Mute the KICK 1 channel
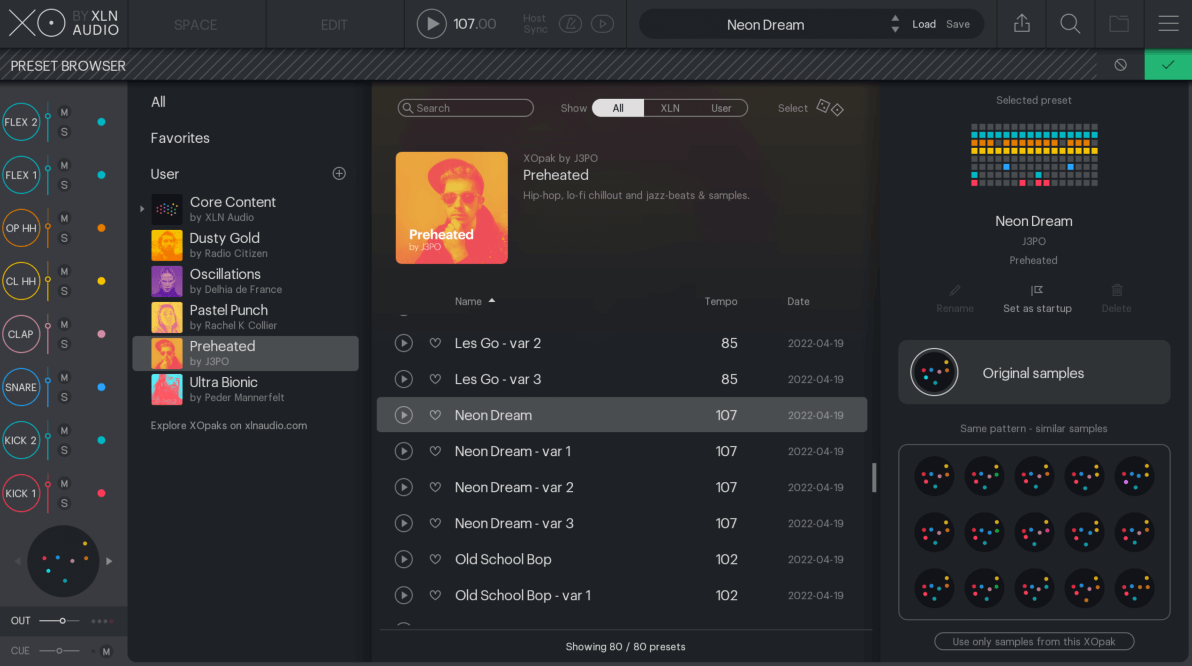Image resolution: width=1192 pixels, height=666 pixels. tap(64, 483)
